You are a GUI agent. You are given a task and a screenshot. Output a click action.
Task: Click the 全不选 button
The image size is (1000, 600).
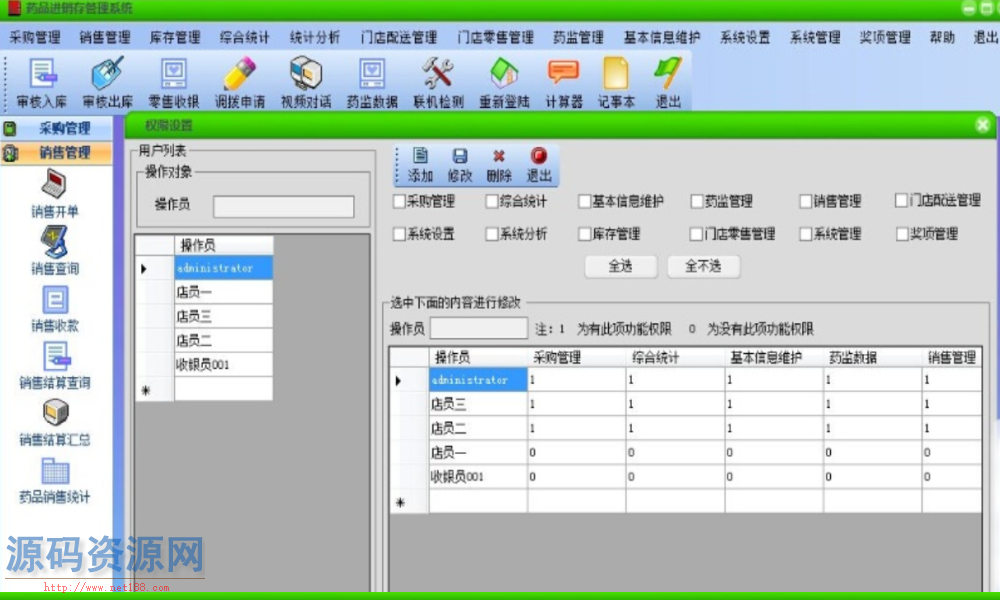pos(703,266)
